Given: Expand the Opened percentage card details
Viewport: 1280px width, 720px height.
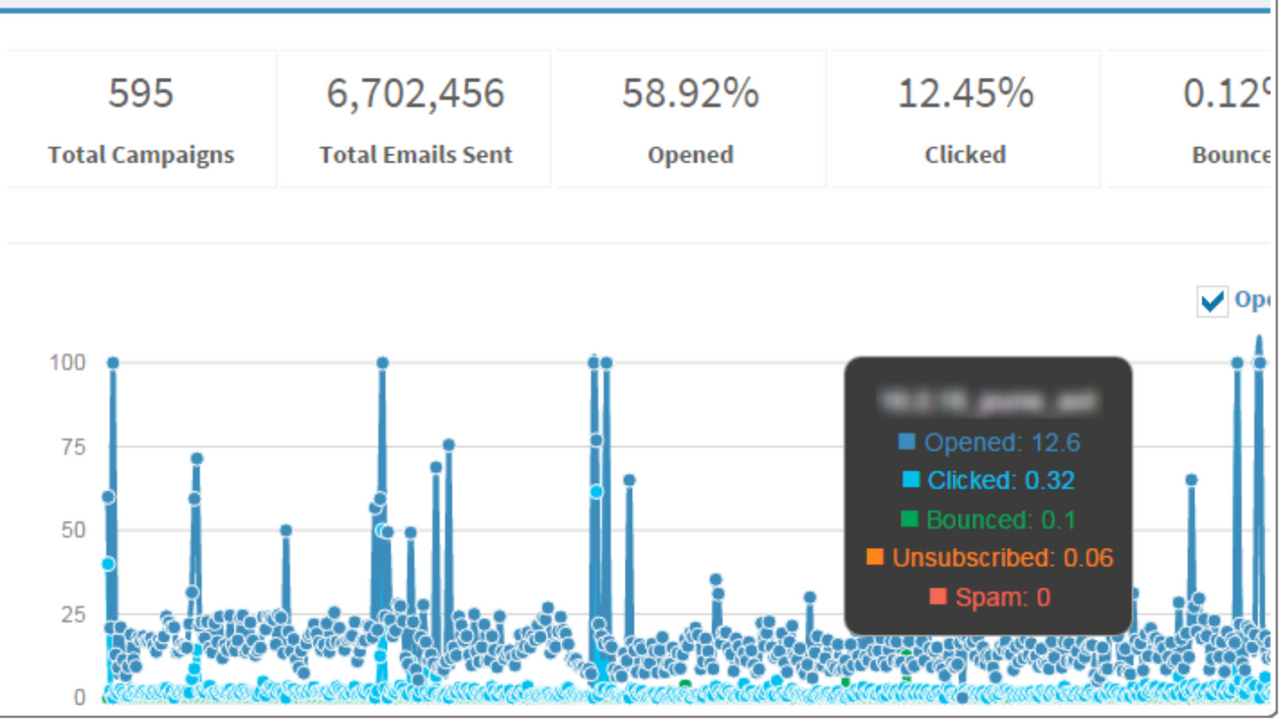Looking at the screenshot, I should click(690, 118).
